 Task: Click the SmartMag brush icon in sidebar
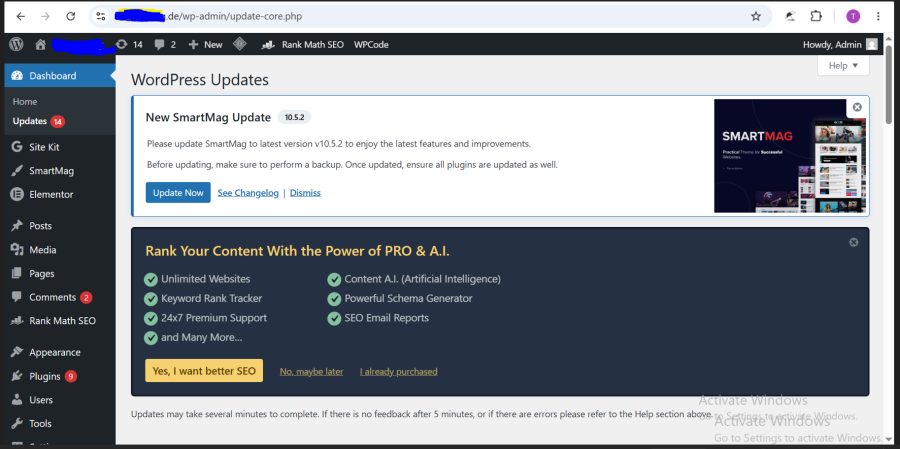[x=17, y=171]
